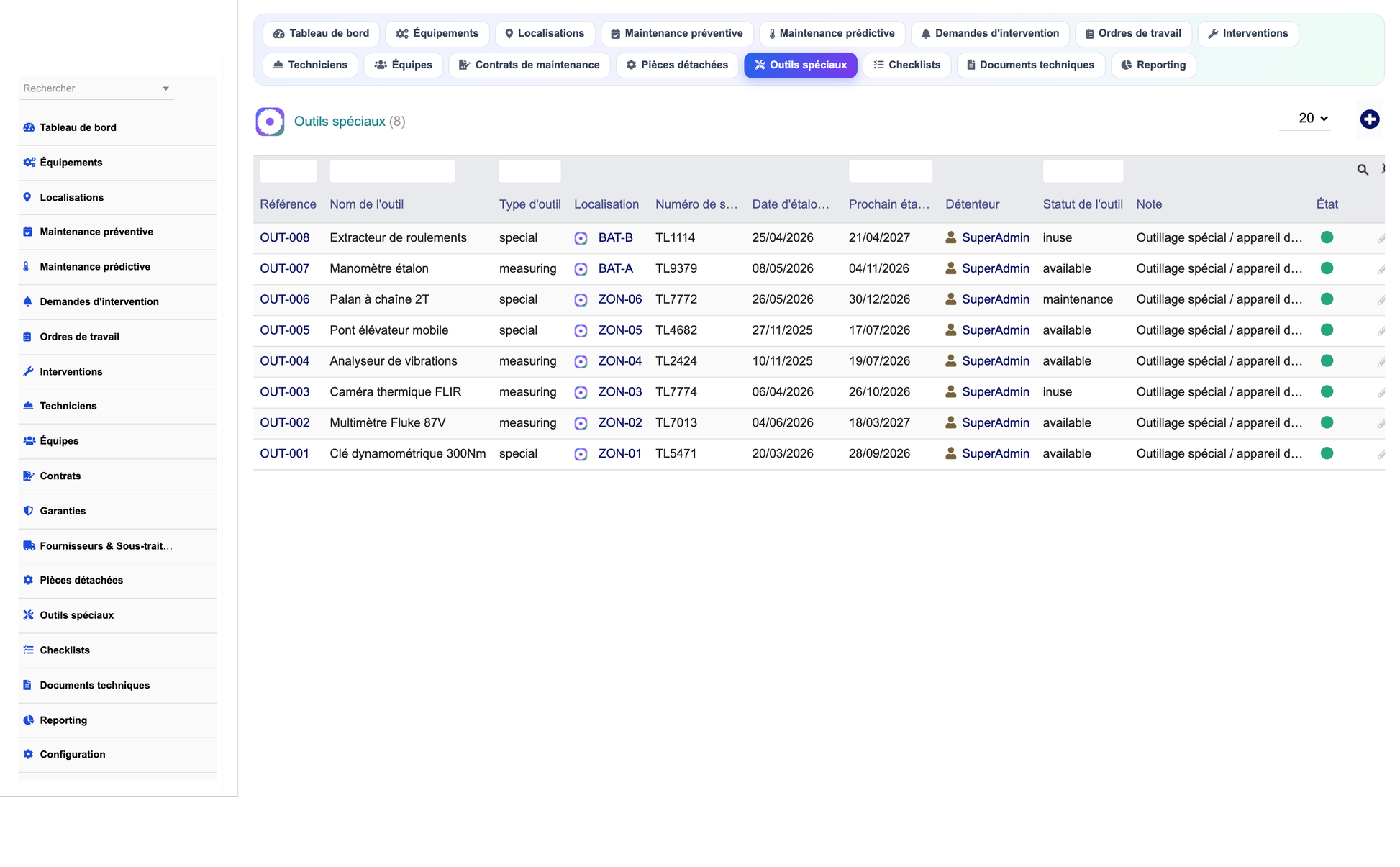
Task: Click the add new tool plus icon
Action: (x=1369, y=119)
